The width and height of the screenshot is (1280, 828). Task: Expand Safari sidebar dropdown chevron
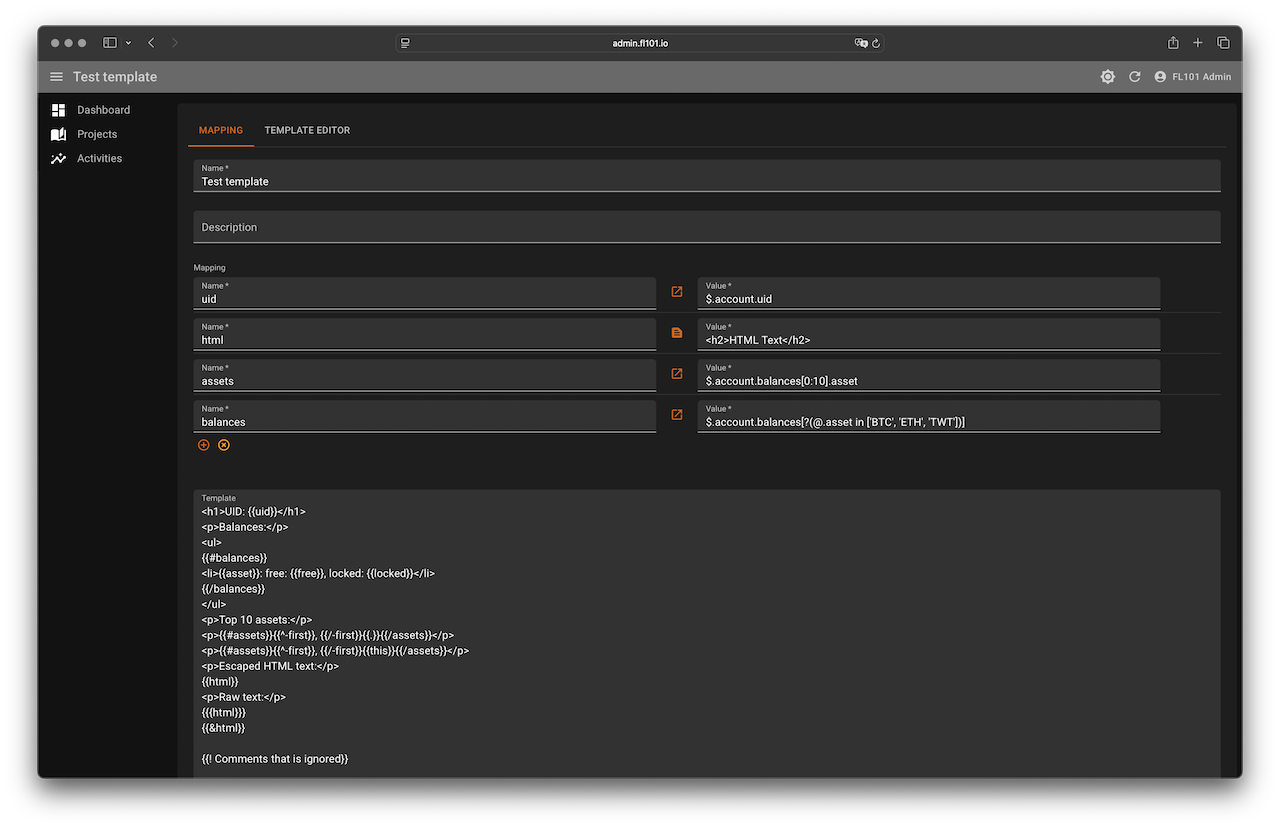[x=128, y=43]
